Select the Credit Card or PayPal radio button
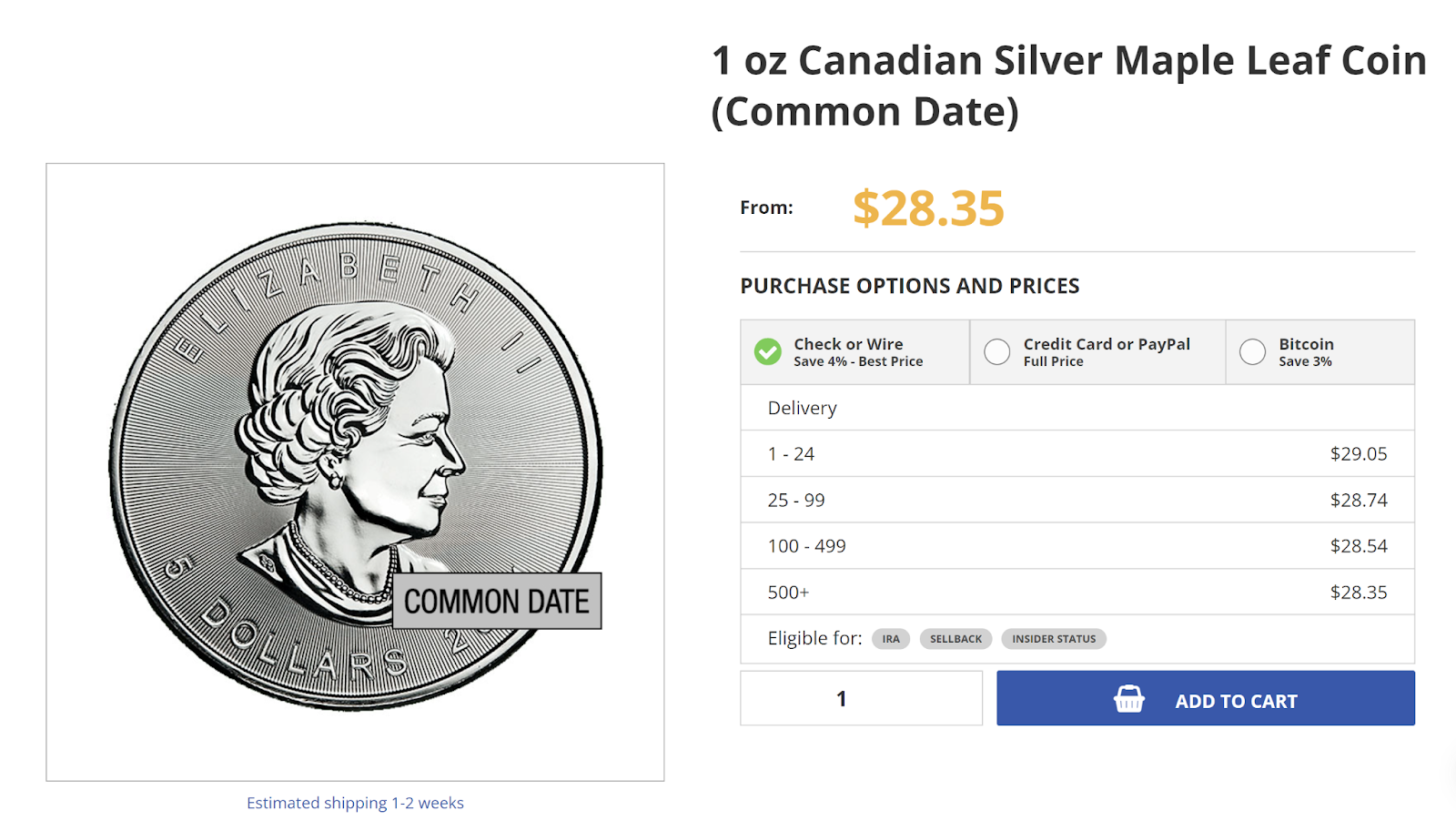The image size is (1456, 821). click(997, 351)
